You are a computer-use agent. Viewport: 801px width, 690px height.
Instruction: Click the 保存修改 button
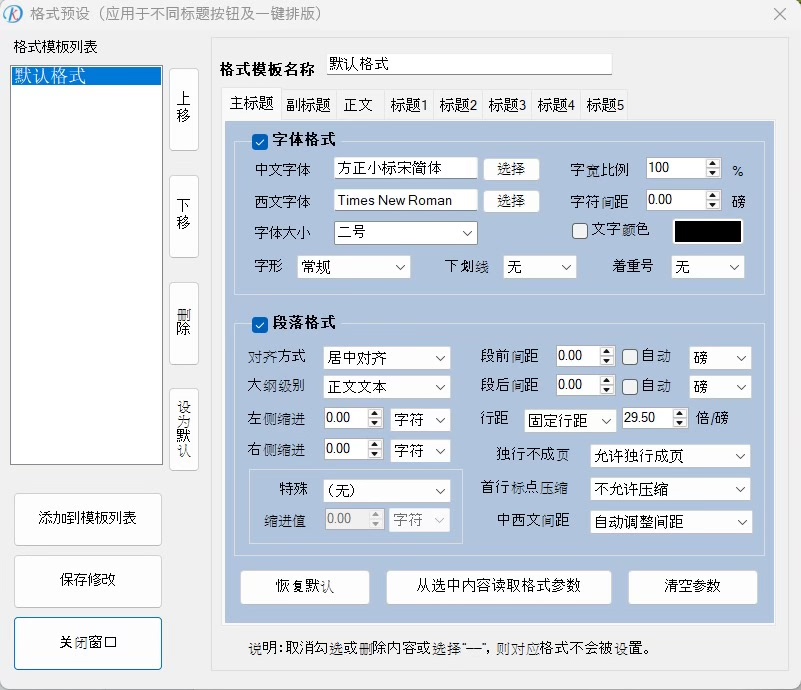[88, 581]
